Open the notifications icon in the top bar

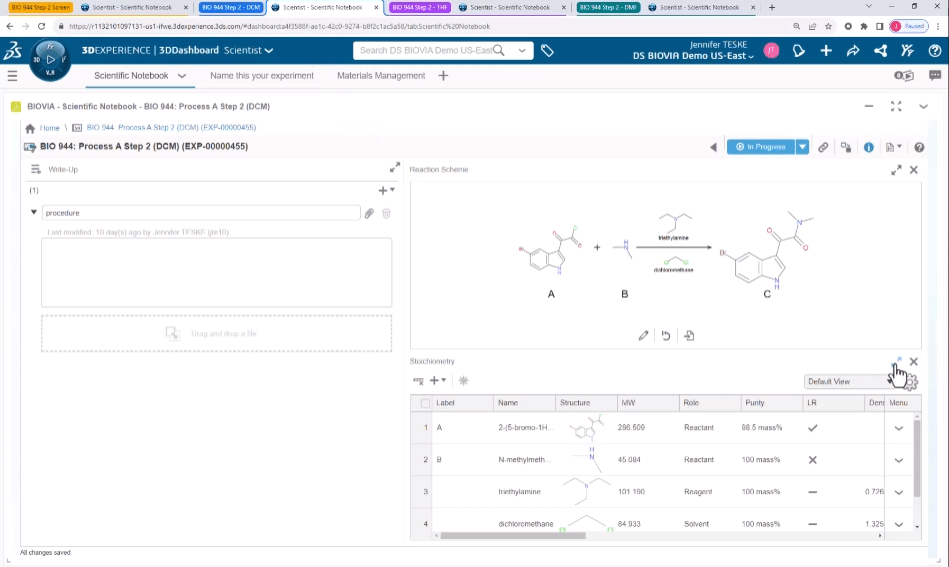pyautogui.click(x=799, y=51)
